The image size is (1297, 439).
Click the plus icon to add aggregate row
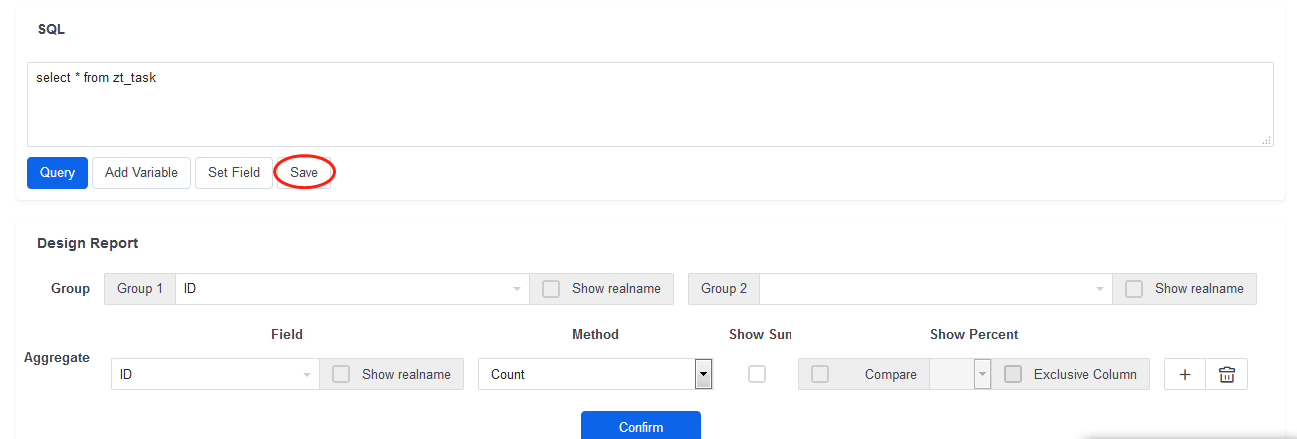[1185, 374]
